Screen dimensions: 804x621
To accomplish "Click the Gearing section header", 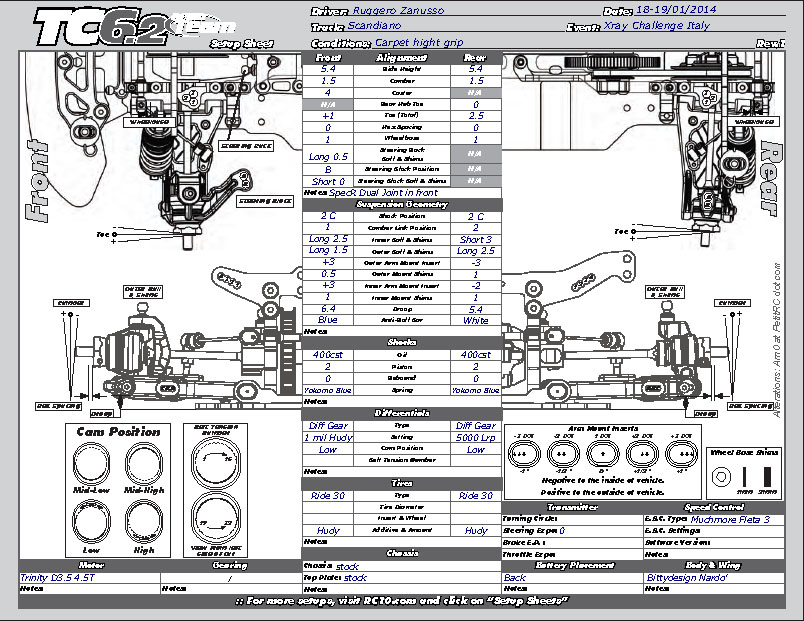I will click(230, 565).
